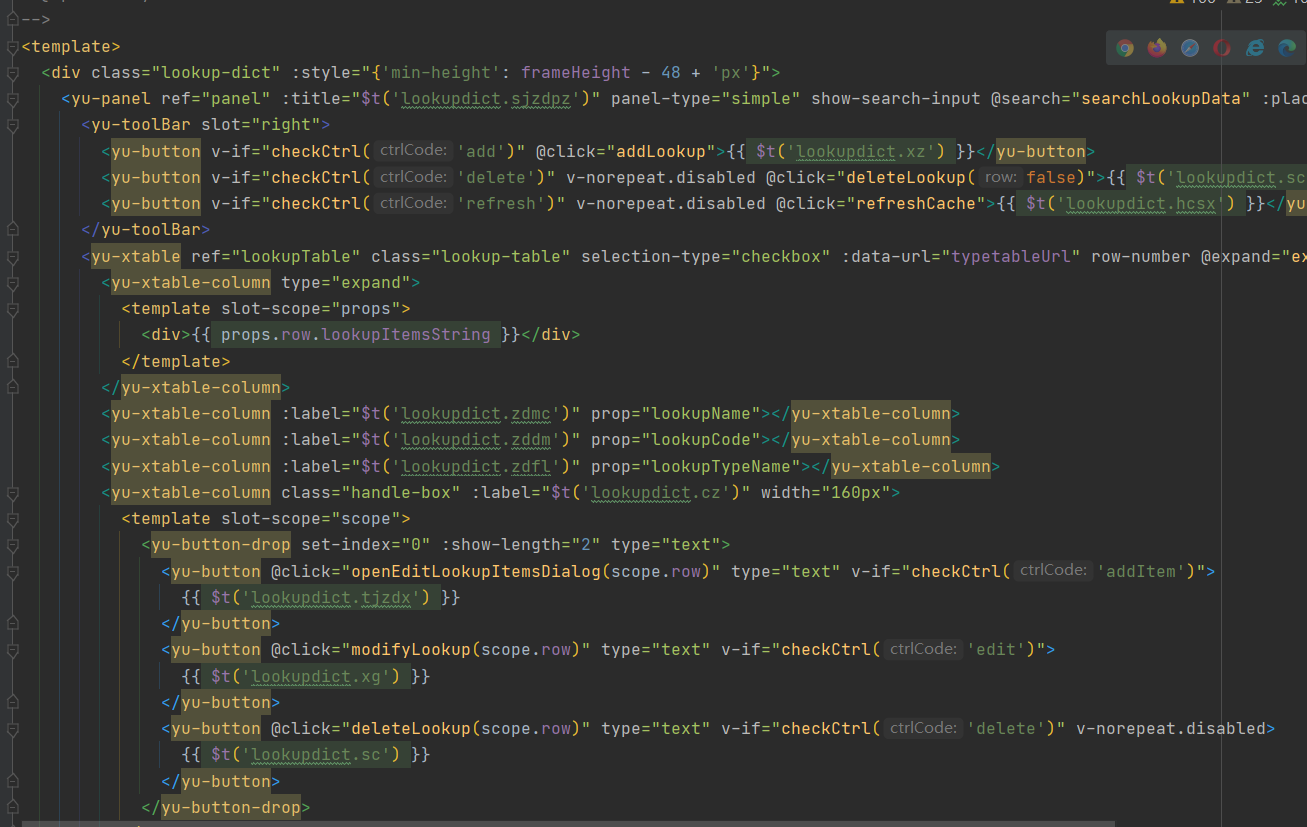Fold the yu-panel ref="panel" block
Image resolution: width=1307 pixels, height=827 pixels.
11,99
